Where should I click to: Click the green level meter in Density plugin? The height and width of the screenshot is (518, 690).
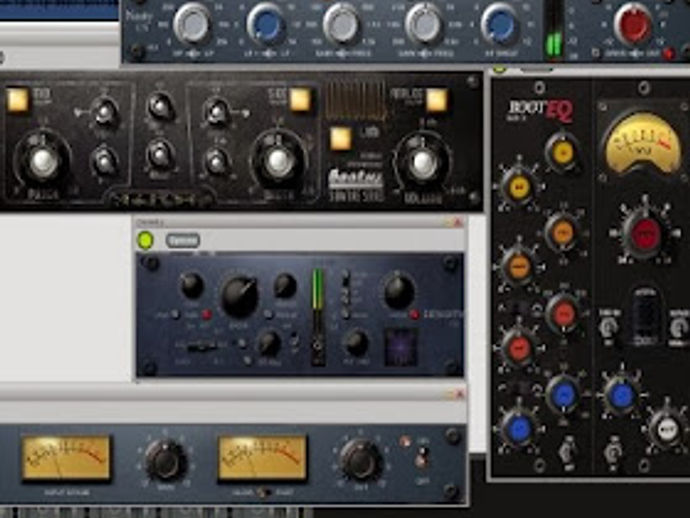[318, 289]
